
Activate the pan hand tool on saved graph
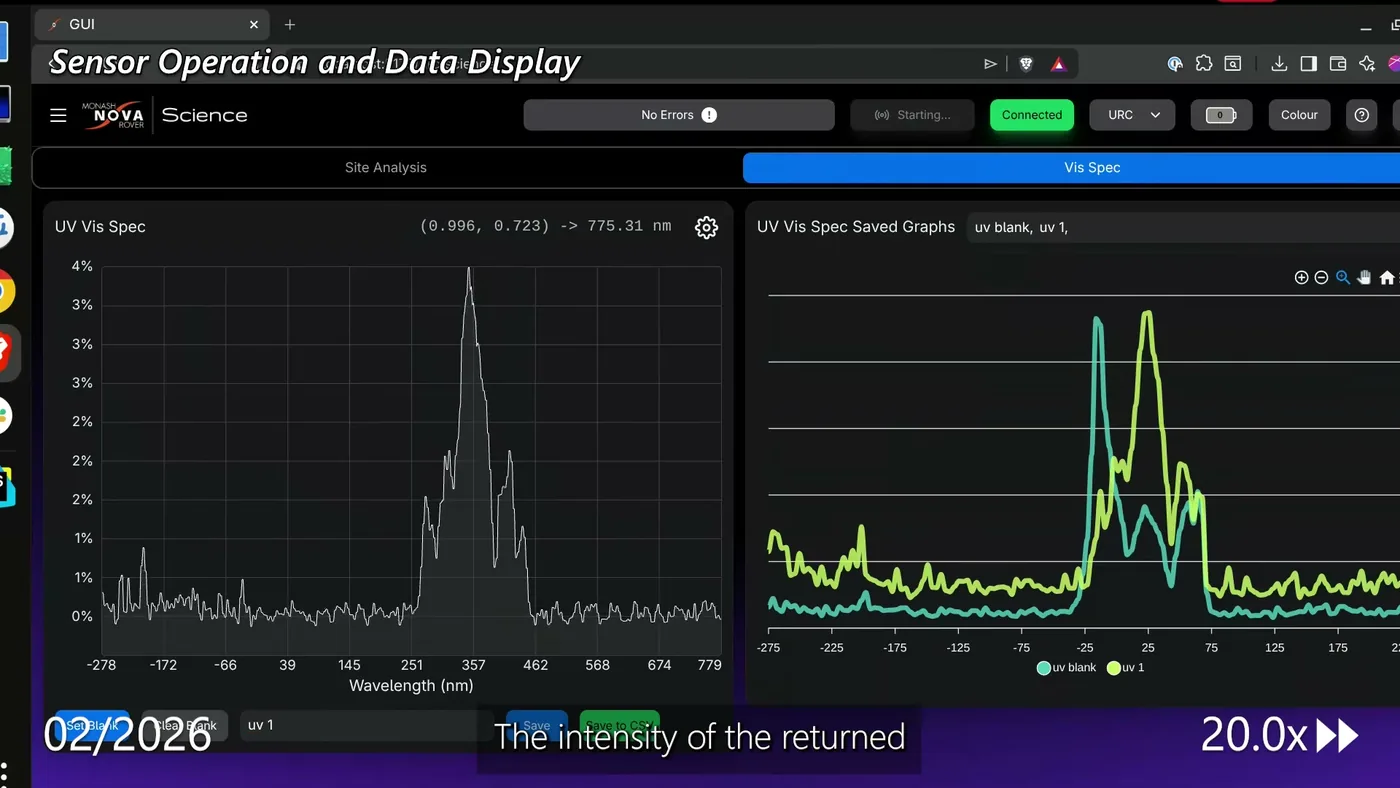[1364, 278]
